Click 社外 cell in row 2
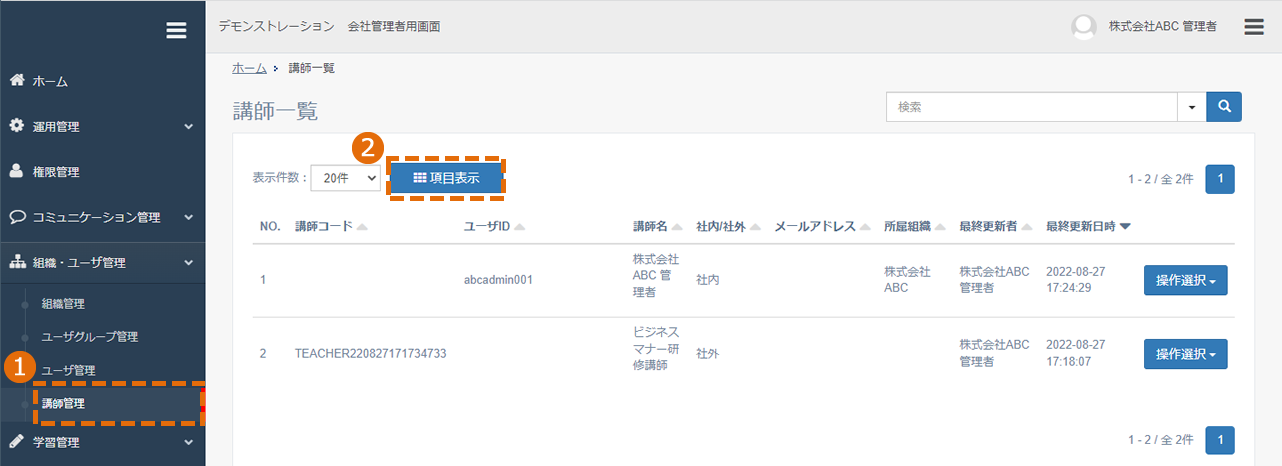 pyautogui.click(x=707, y=353)
